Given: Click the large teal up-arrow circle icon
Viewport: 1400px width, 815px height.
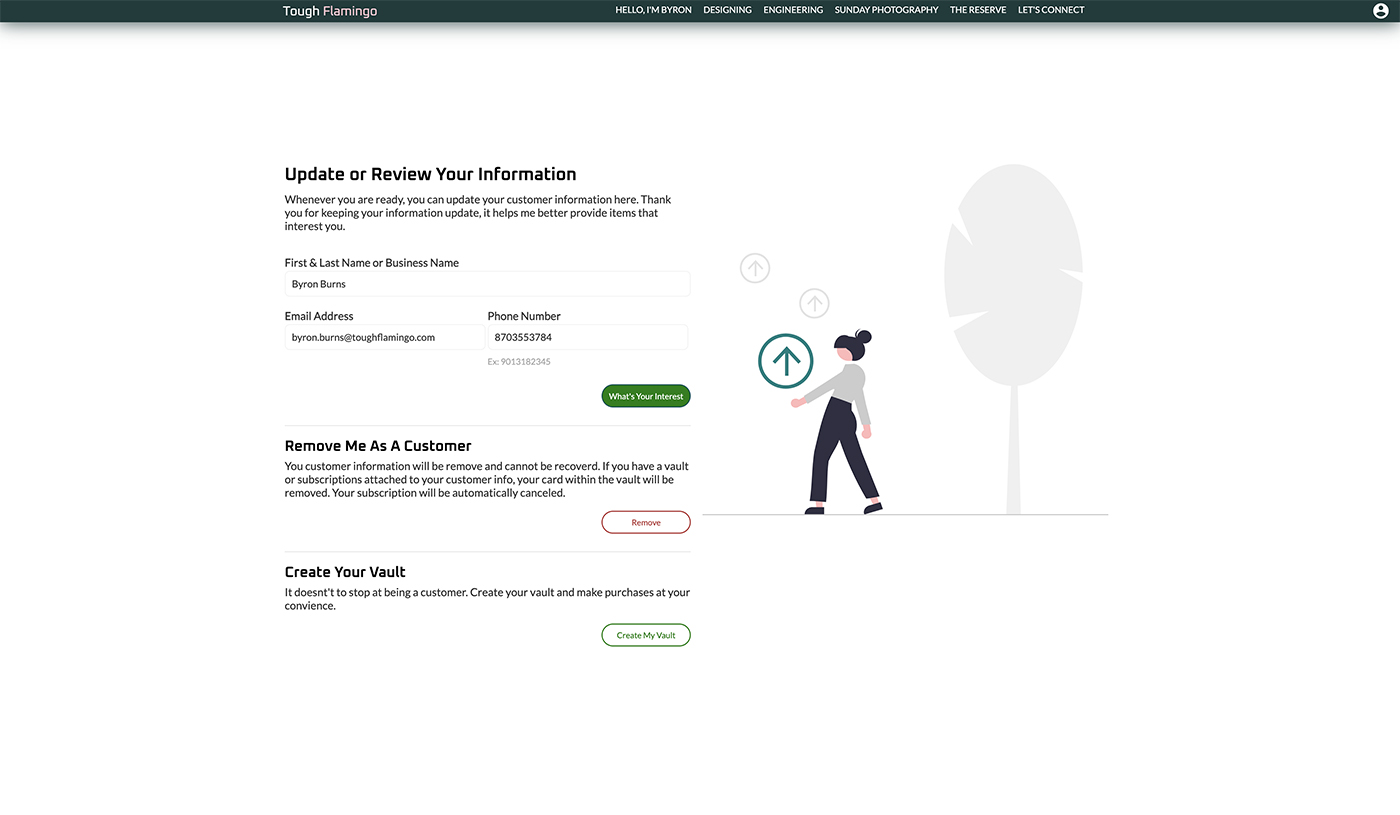Looking at the screenshot, I should tap(786, 361).
